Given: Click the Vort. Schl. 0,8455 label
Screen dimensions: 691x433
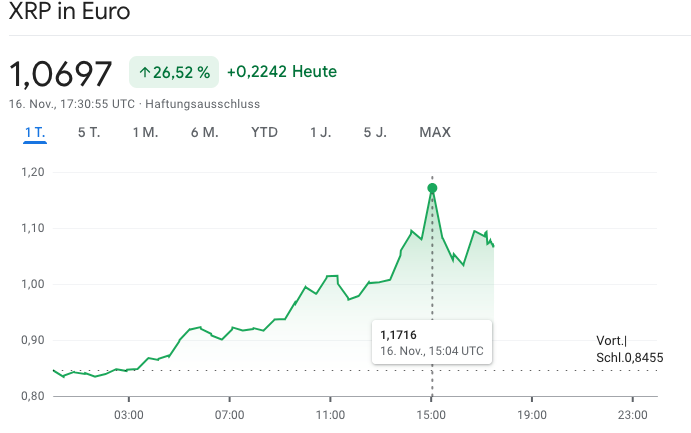Looking at the screenshot, I should click(x=629, y=350).
